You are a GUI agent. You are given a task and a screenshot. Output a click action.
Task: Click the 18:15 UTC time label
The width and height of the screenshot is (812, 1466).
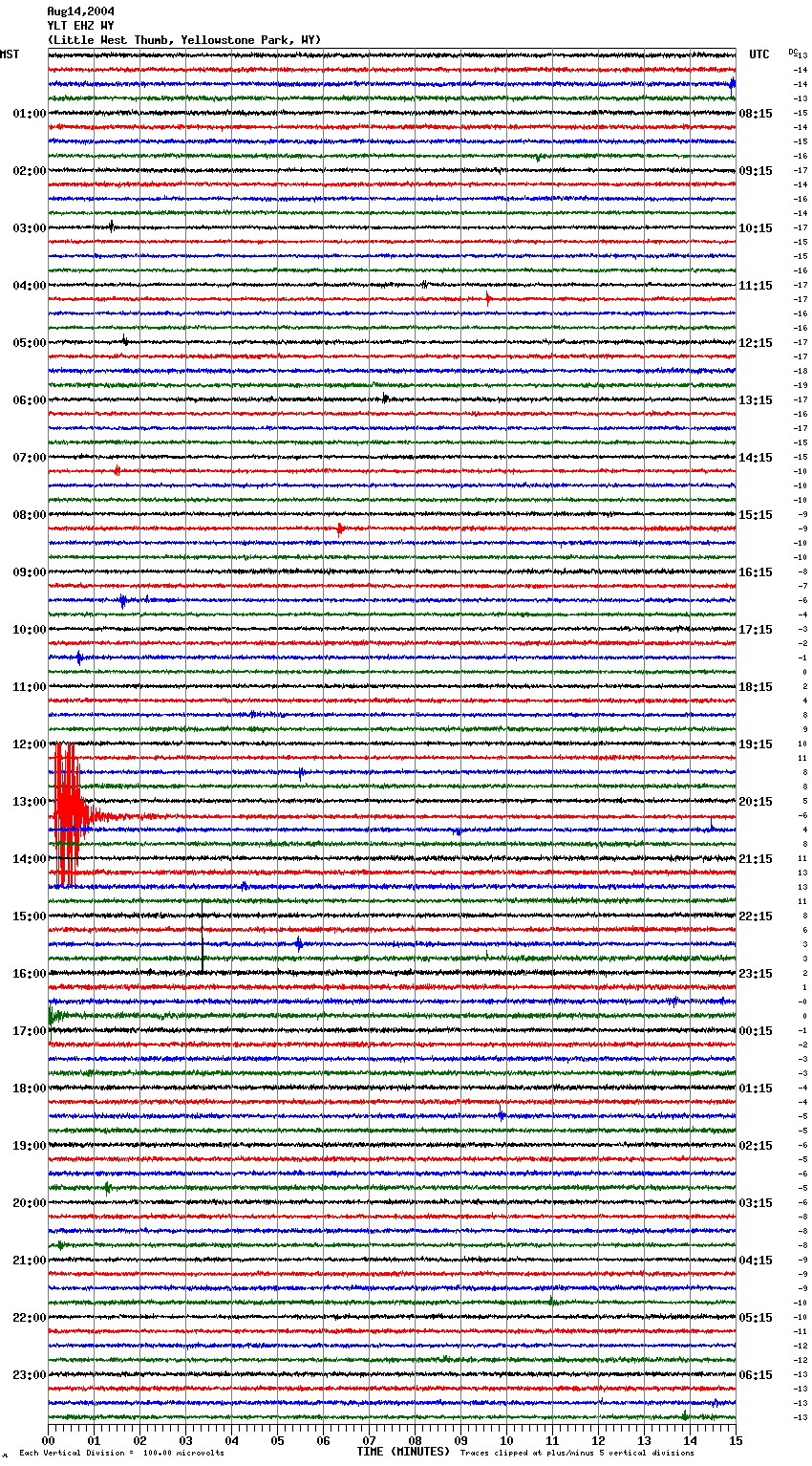pos(756,687)
